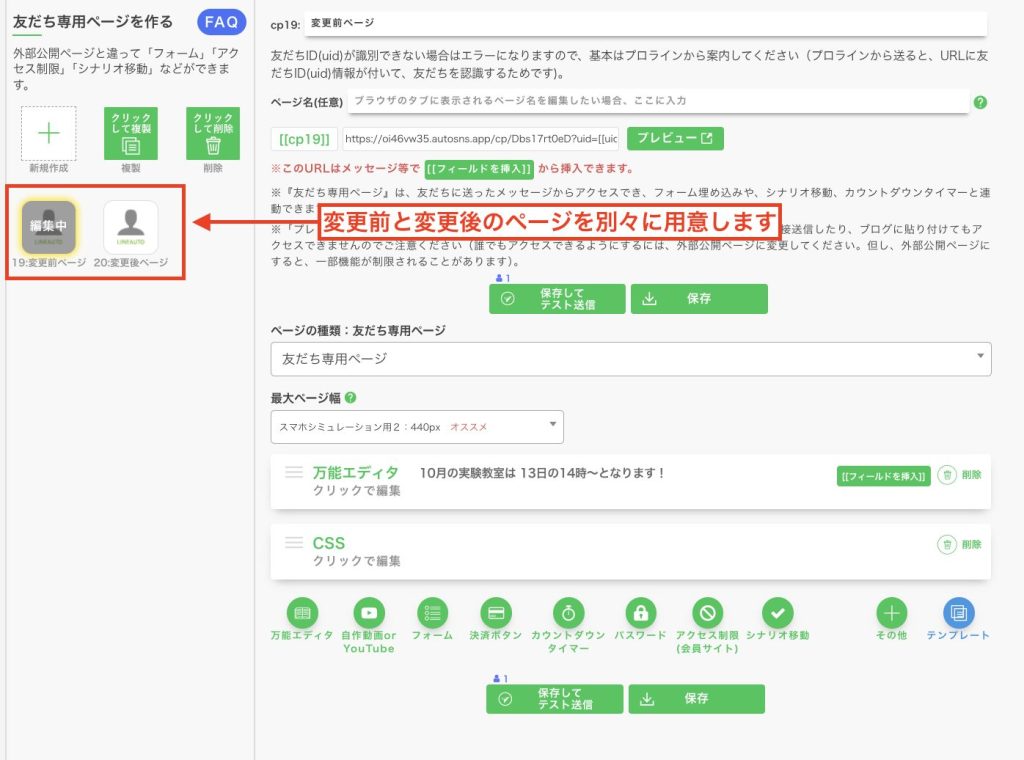Viewport: 1024px width, 760px height.
Task: Add a フォーム element
Action: (x=432, y=612)
